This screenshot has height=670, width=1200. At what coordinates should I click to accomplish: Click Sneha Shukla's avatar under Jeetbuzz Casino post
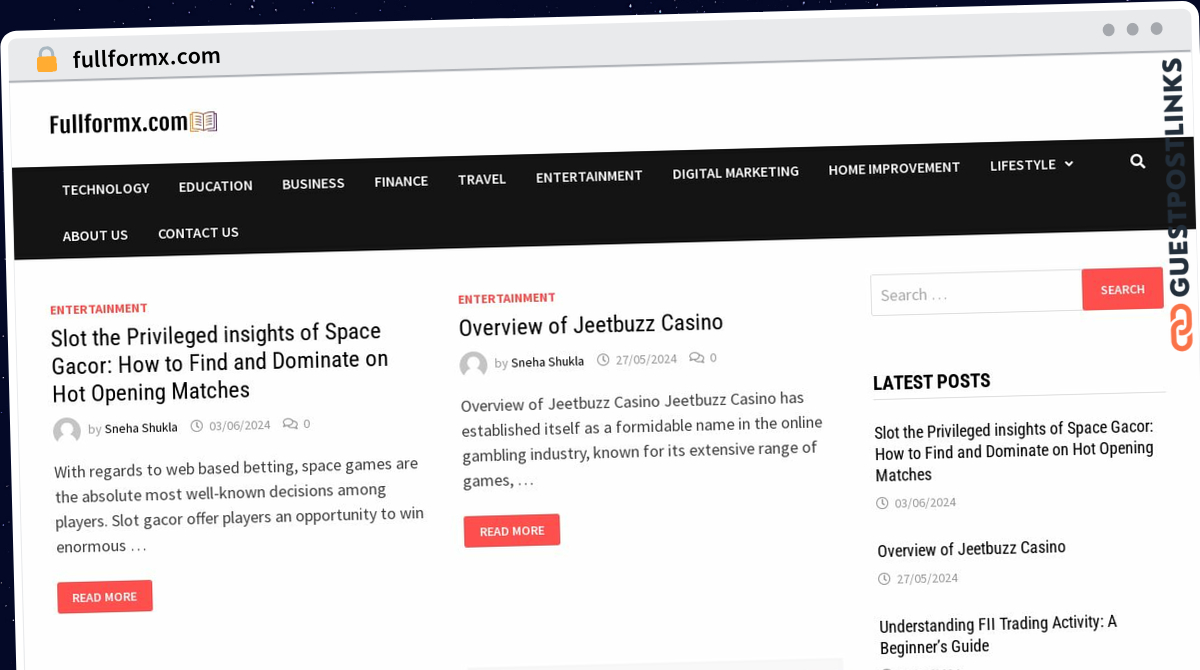click(473, 365)
